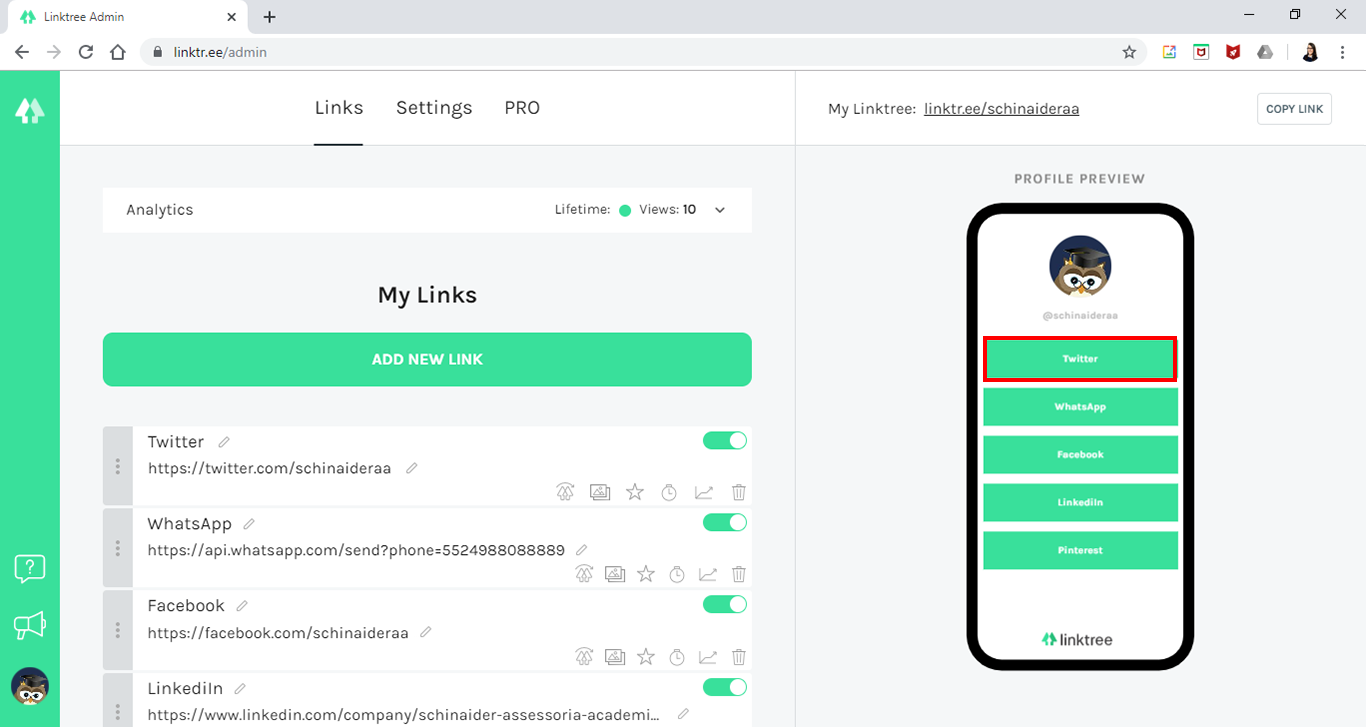The width and height of the screenshot is (1366, 727).
Task: View analytics chart for Twitter link
Action: tap(704, 492)
